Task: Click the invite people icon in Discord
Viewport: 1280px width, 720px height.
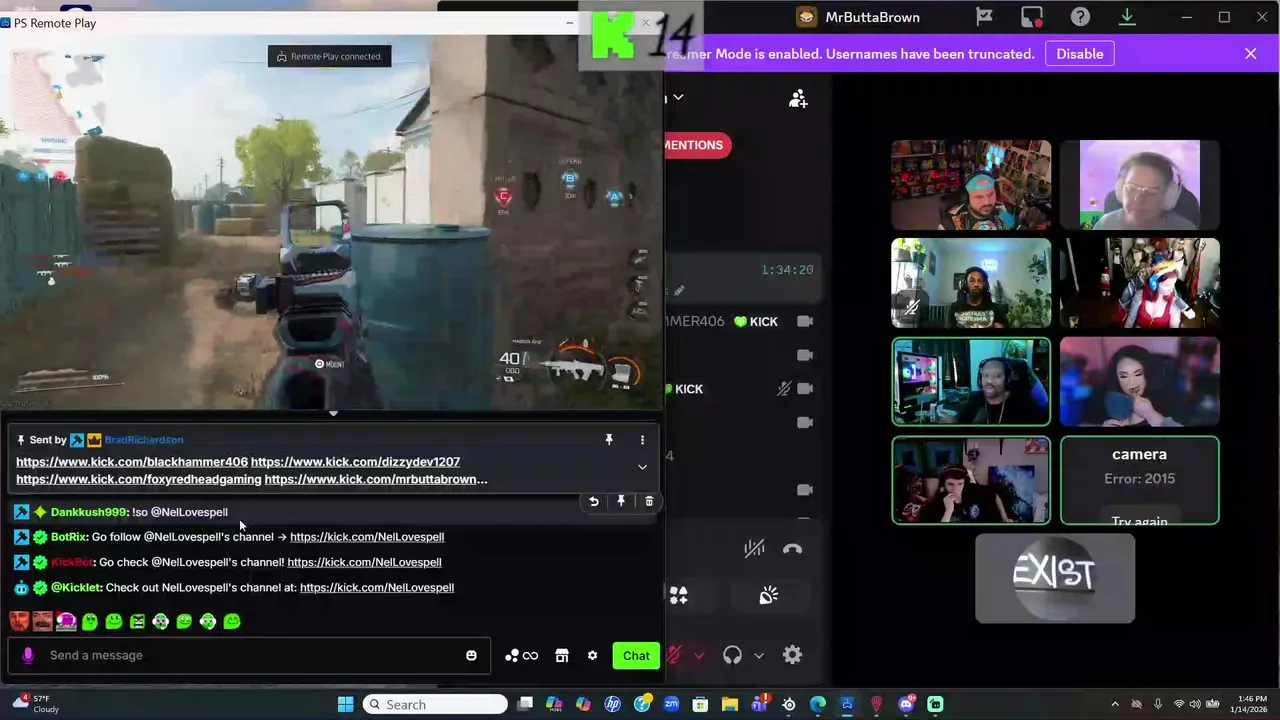Action: 798,99
